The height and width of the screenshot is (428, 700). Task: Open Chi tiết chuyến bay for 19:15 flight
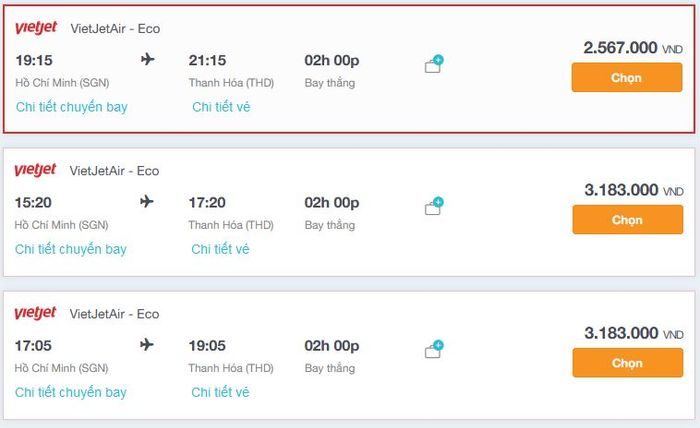click(72, 106)
